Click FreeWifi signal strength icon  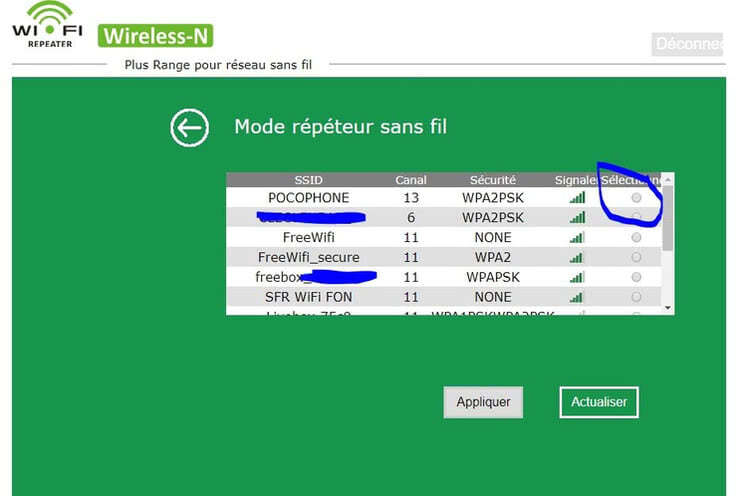tap(577, 238)
